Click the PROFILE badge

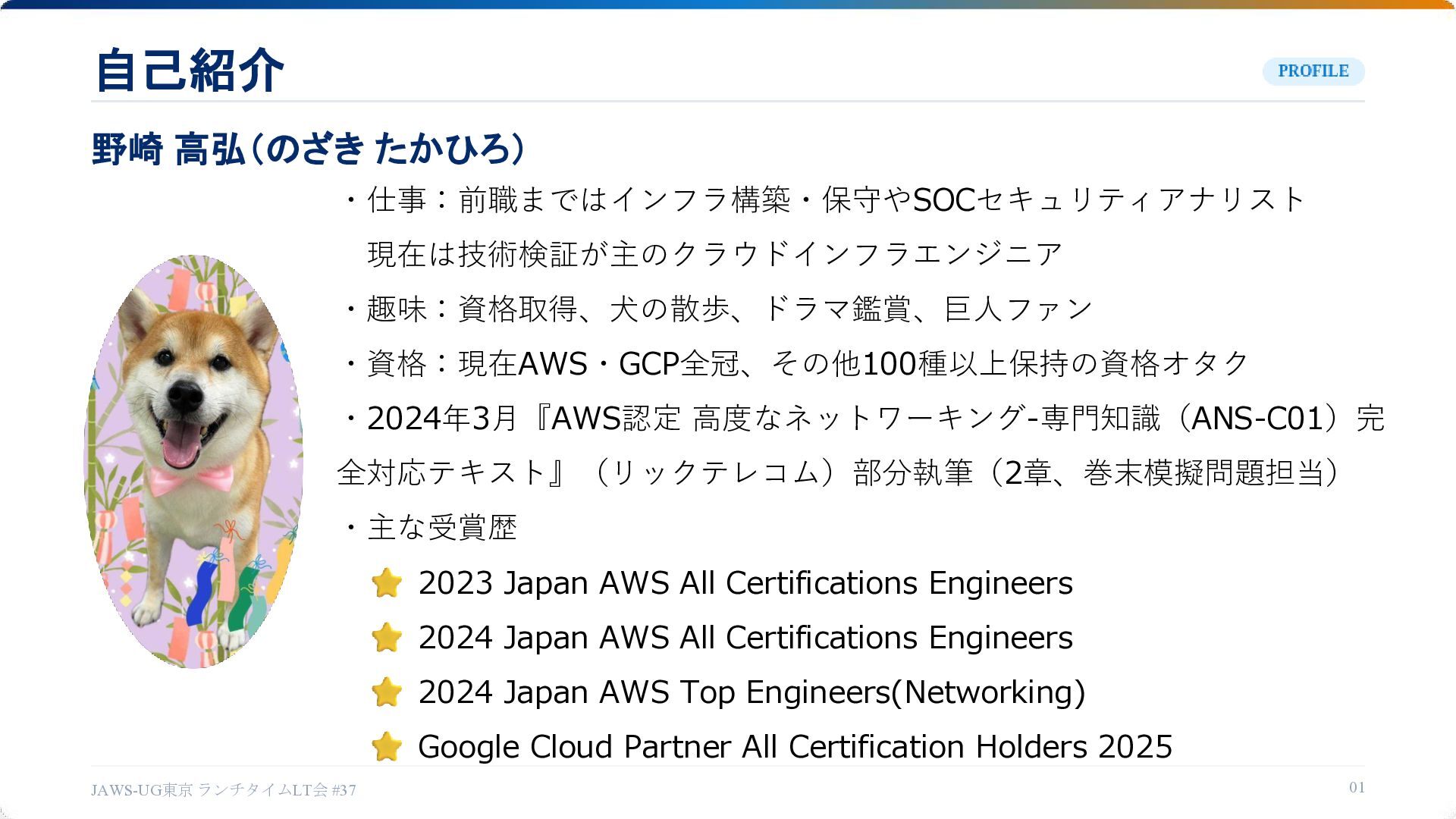pos(1313,71)
